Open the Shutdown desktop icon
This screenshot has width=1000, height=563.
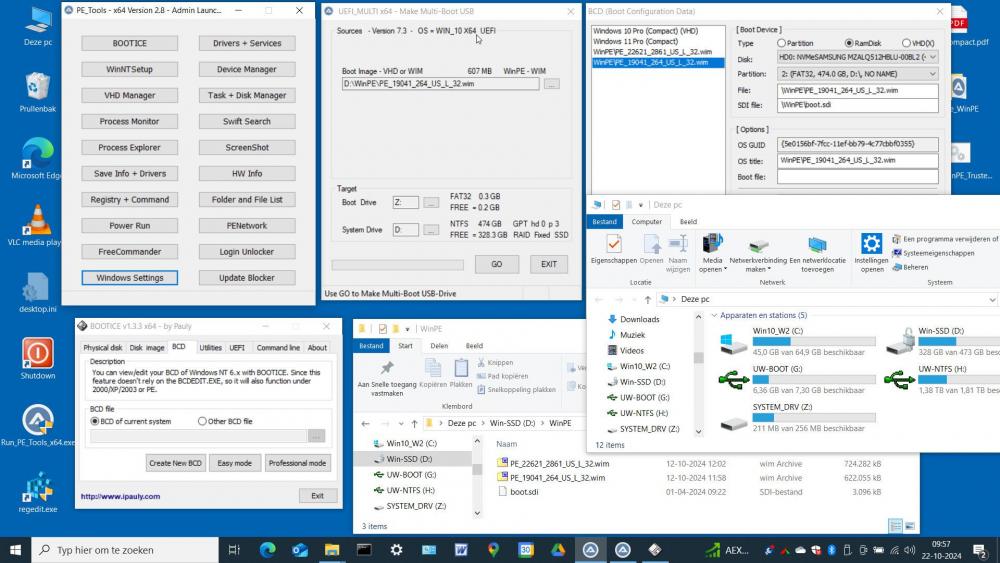pyautogui.click(x=38, y=354)
